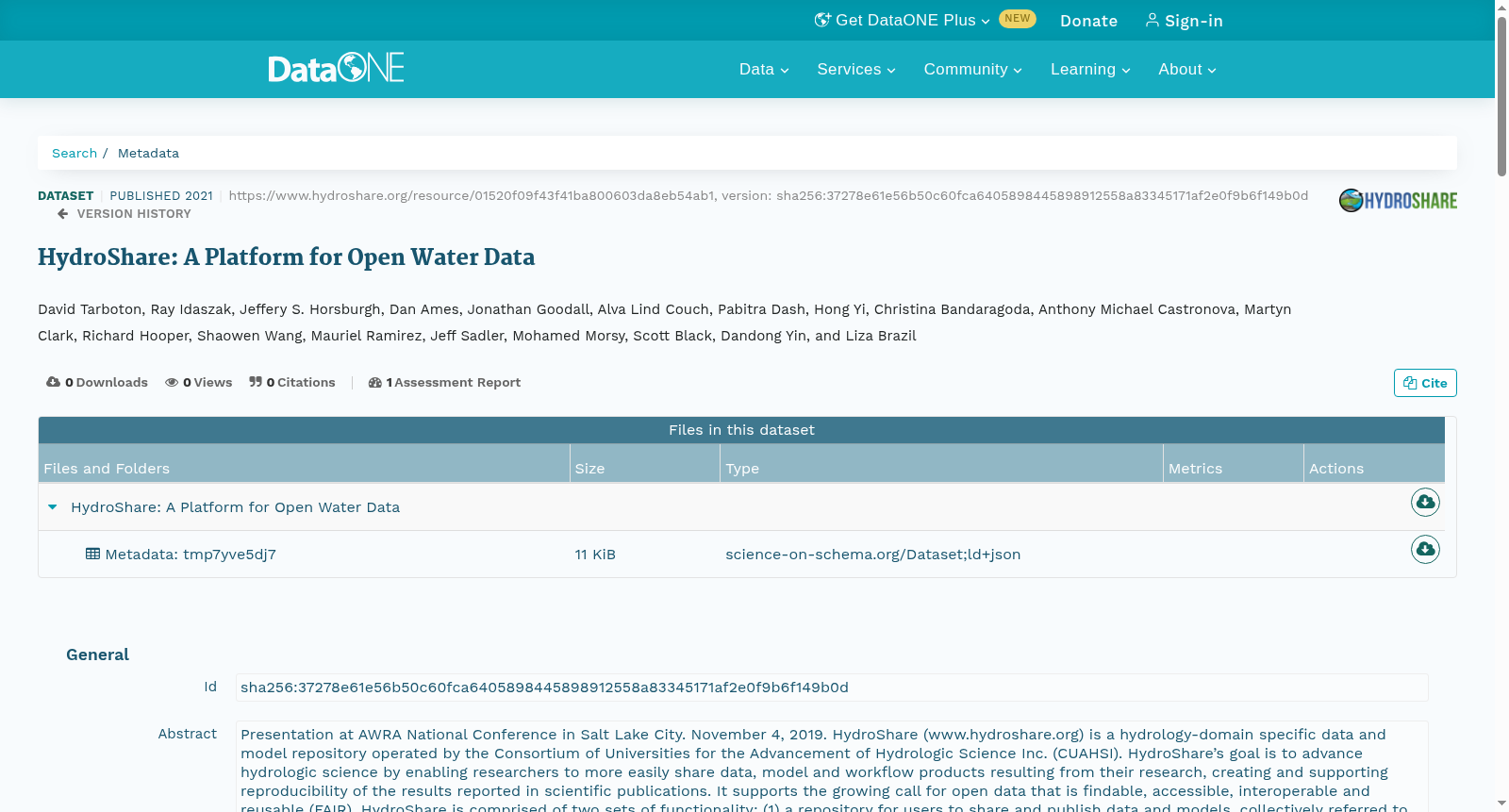Screen dimensions: 1509x812
Task: Click the Donate link
Action: coord(1088,21)
